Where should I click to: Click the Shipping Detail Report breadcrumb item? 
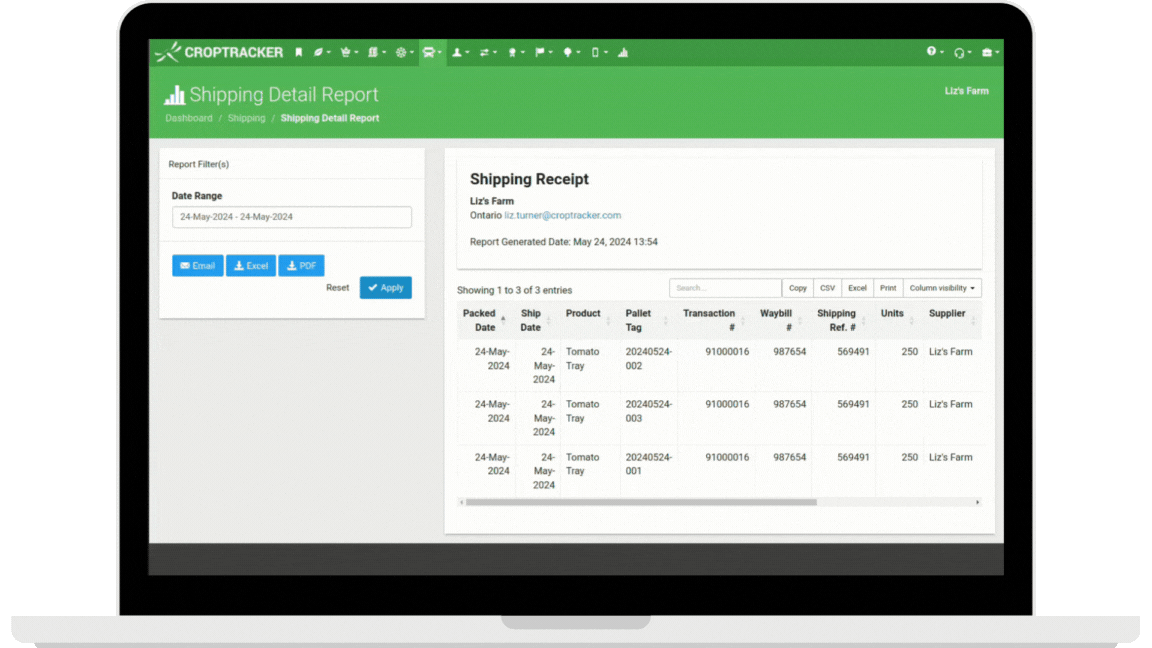330,118
